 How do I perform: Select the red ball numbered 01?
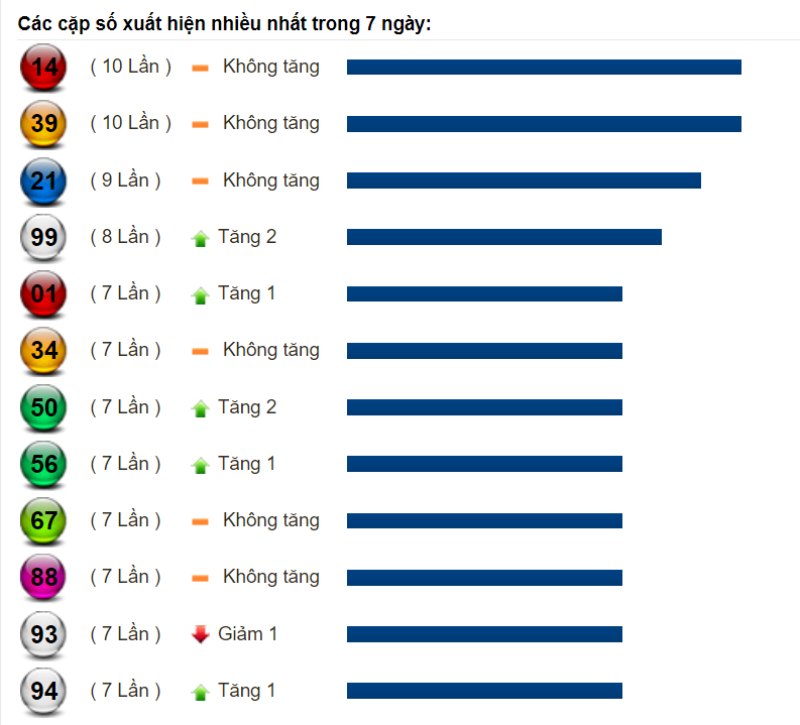click(x=43, y=293)
